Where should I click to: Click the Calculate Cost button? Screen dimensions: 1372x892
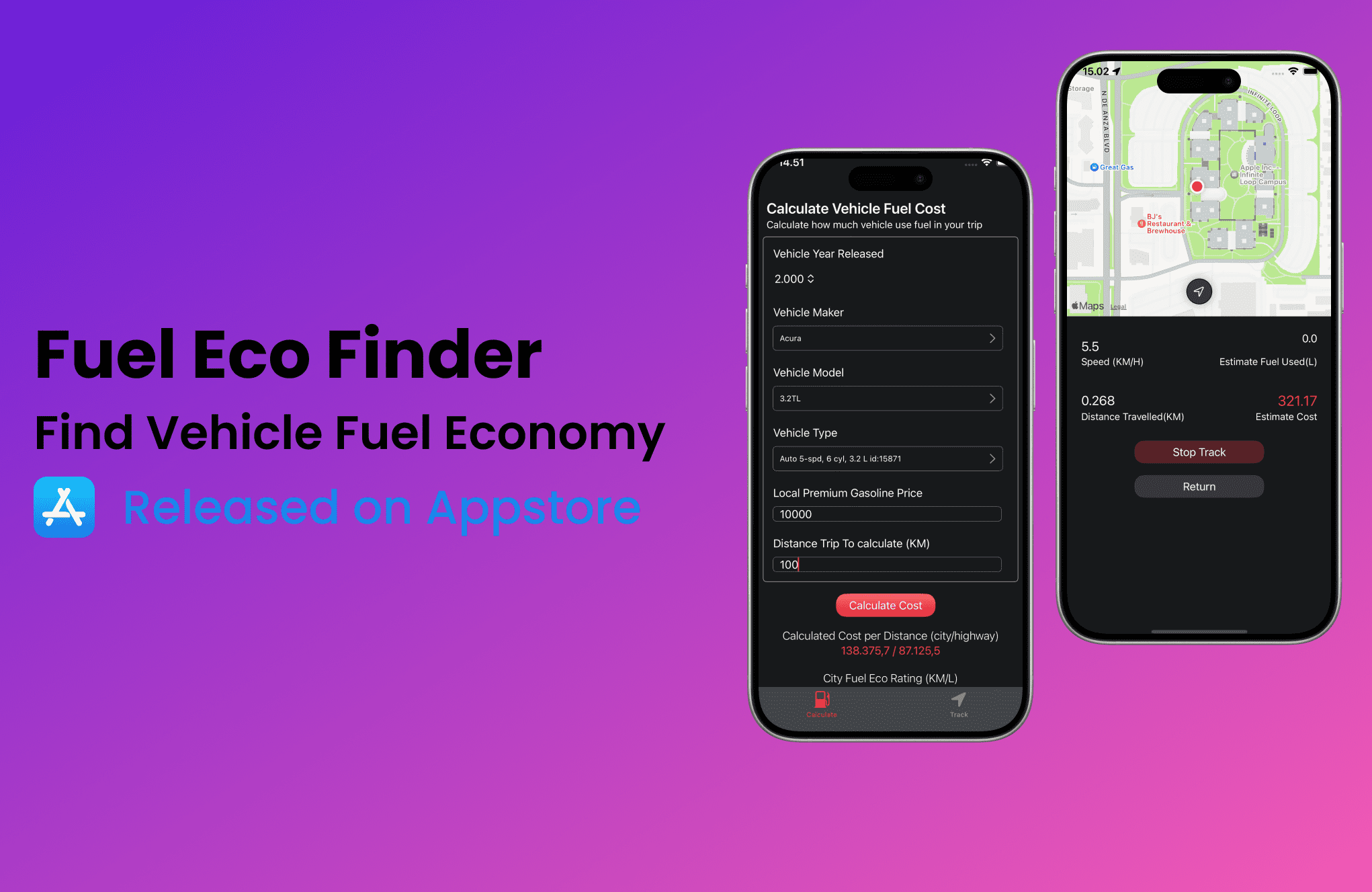(x=884, y=605)
